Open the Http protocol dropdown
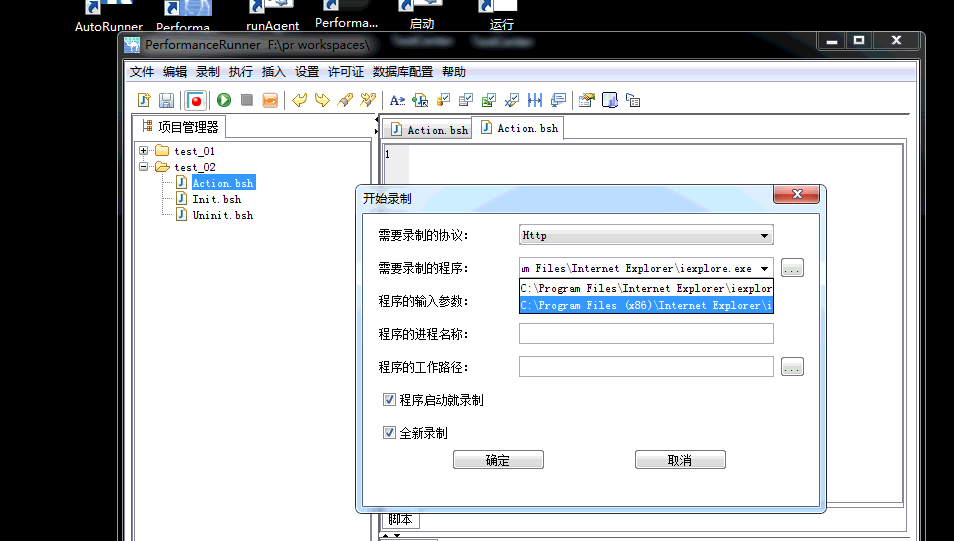The height and width of the screenshot is (541, 954). click(x=646, y=236)
